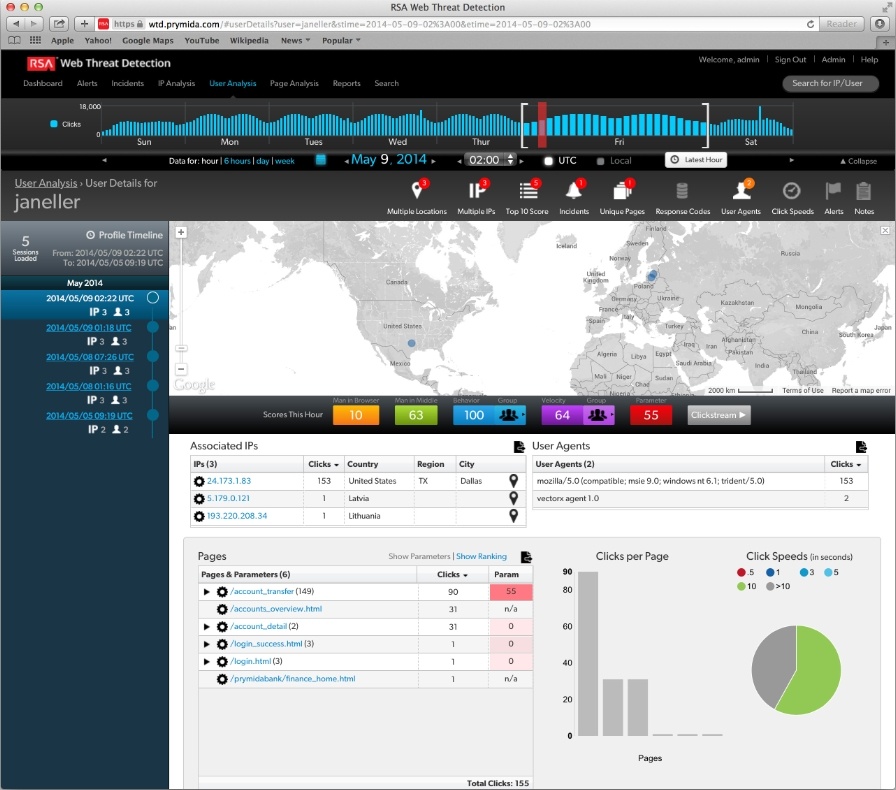896x790 pixels.
Task: Zoom out on the map
Action: (x=181, y=369)
